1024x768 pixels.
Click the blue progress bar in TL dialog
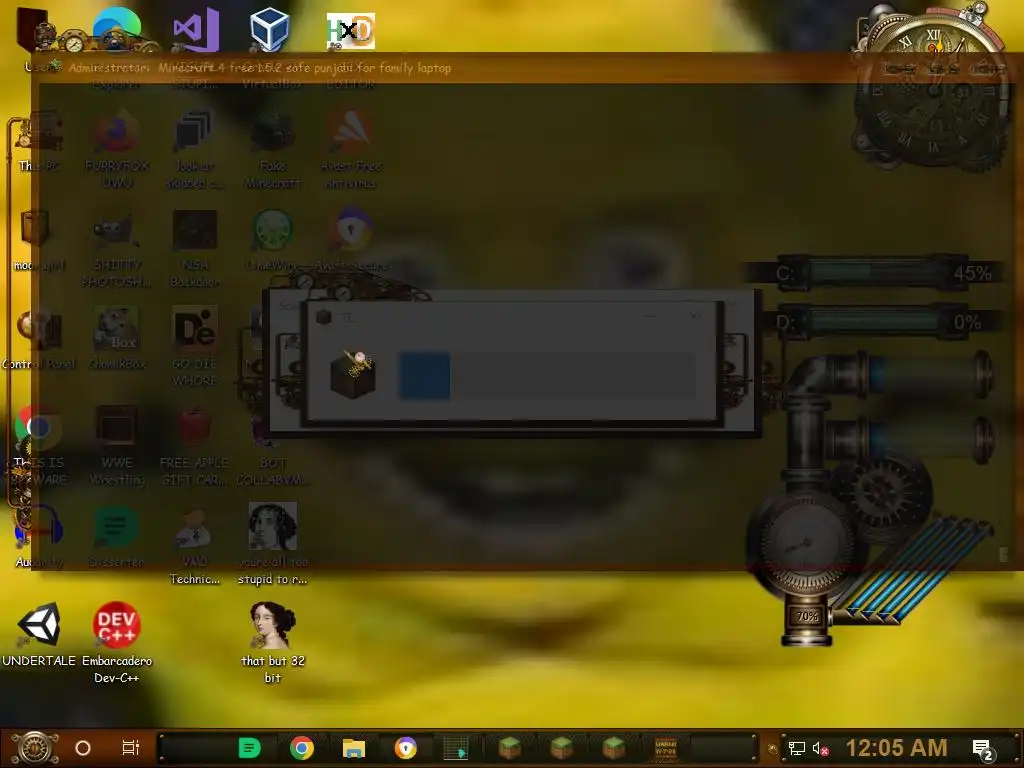[x=424, y=376]
